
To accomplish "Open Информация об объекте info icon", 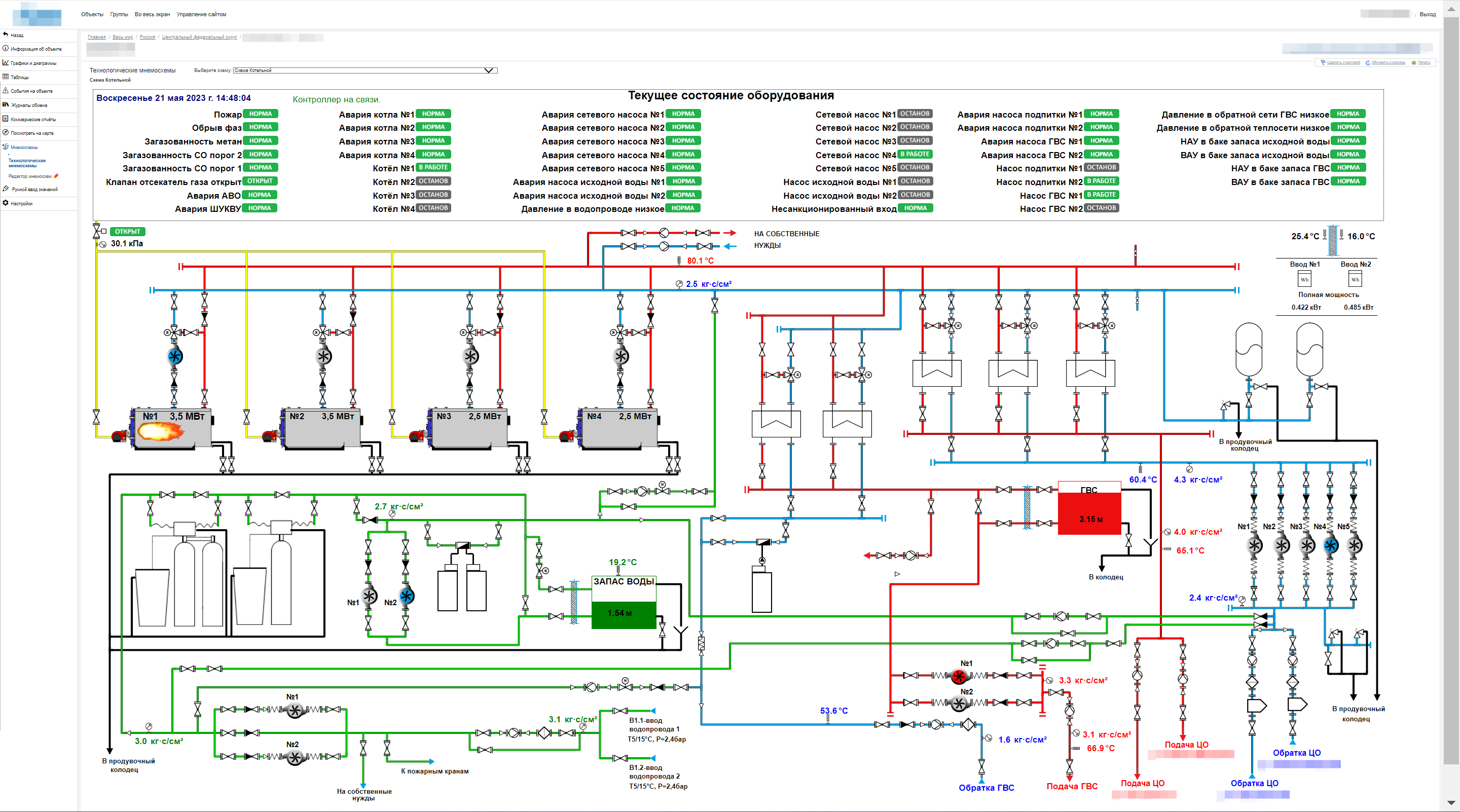I will click(6, 49).
